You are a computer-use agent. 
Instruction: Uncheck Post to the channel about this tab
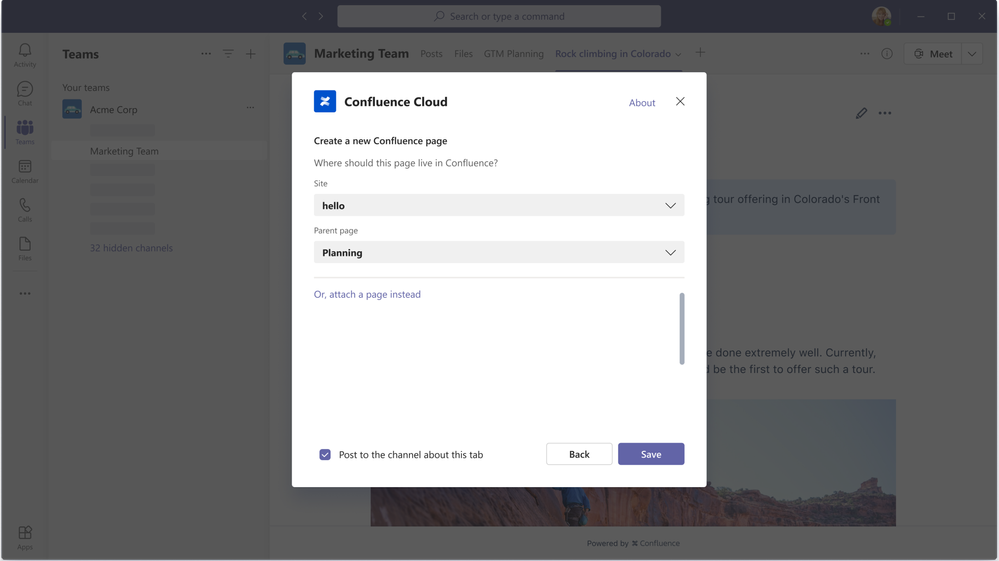click(325, 455)
